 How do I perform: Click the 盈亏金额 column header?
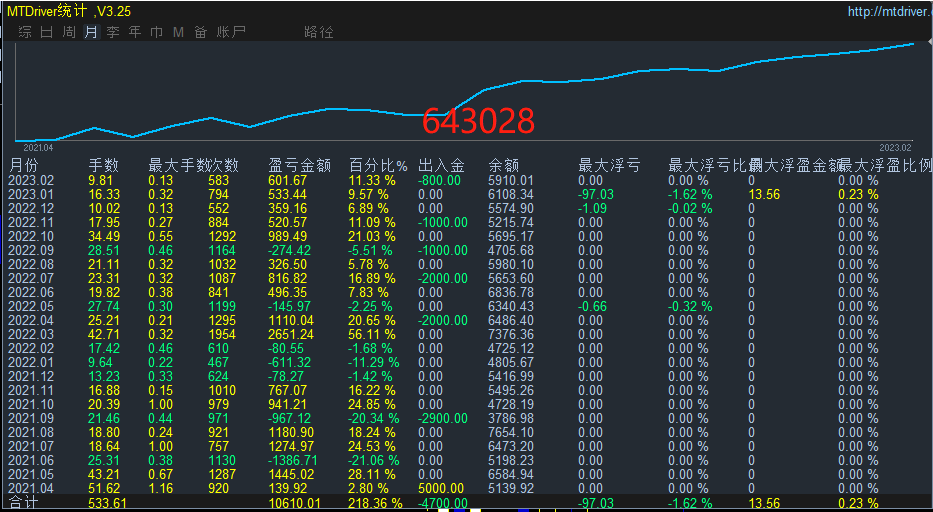(299, 166)
